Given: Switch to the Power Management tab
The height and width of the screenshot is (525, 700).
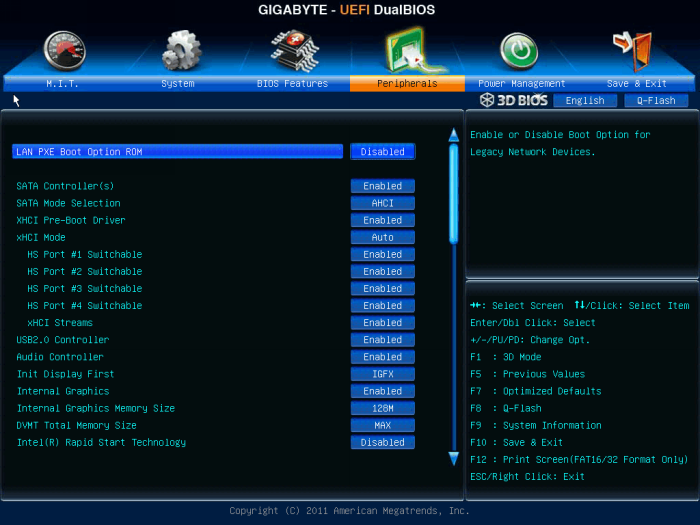Looking at the screenshot, I should (521, 84).
